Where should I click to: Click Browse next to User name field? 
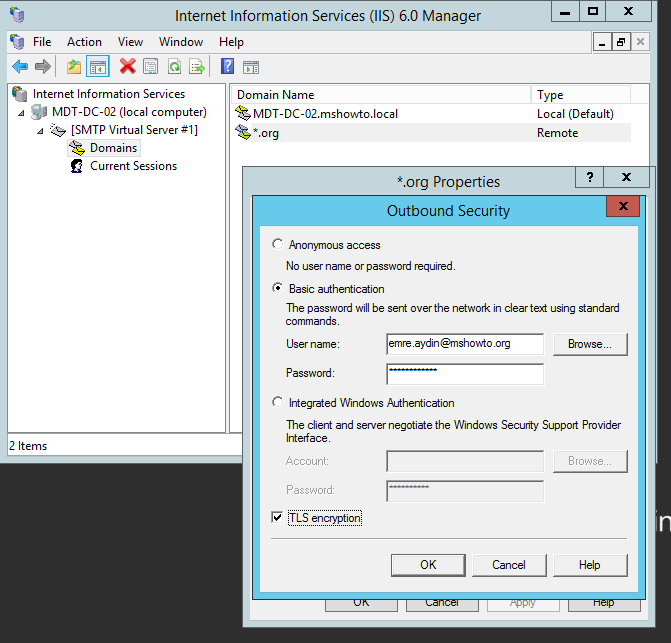(x=590, y=344)
